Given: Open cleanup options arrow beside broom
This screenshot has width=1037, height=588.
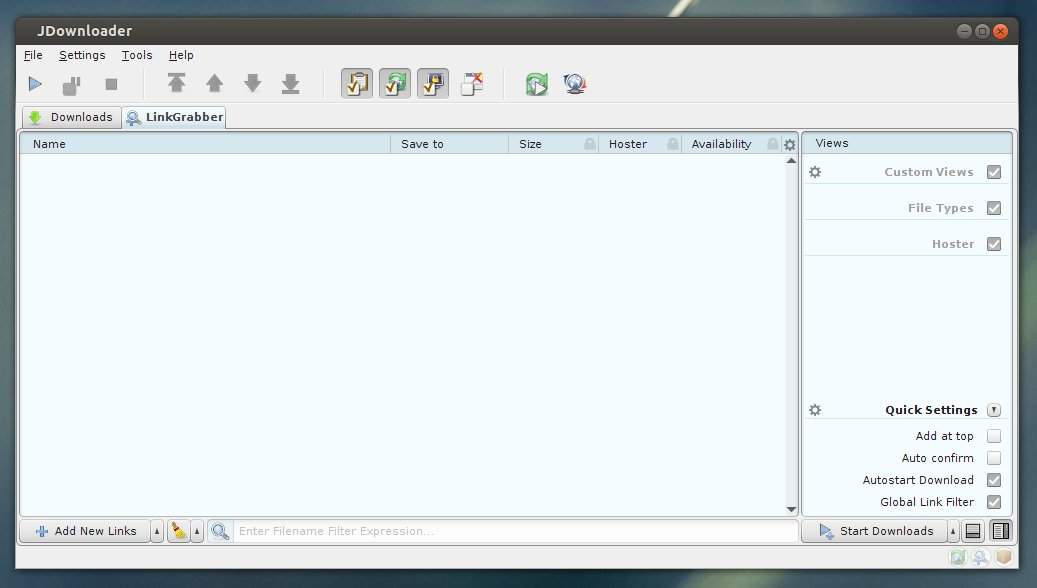Looking at the screenshot, I should (x=197, y=530).
